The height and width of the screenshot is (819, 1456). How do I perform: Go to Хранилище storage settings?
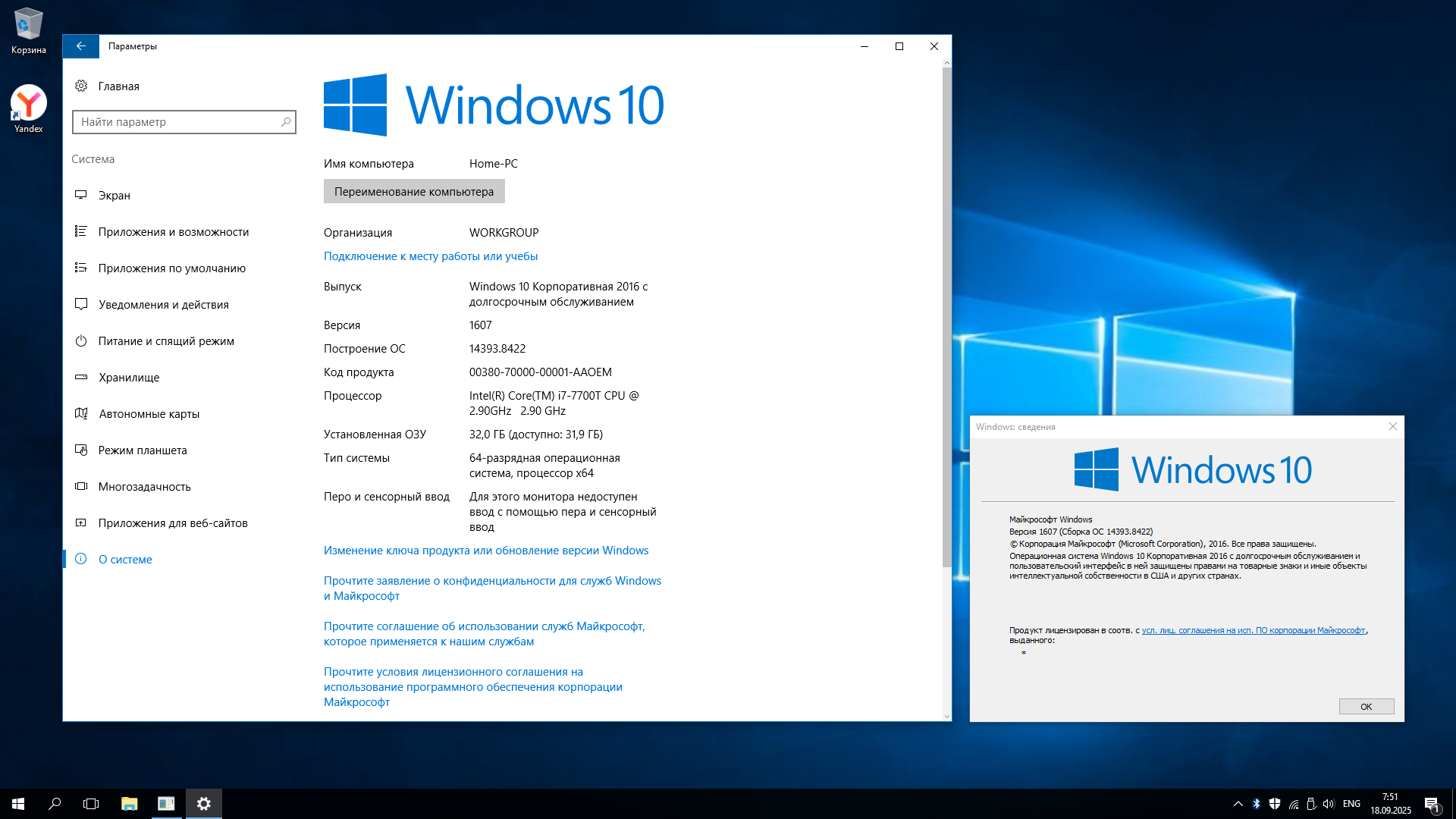coord(129,378)
